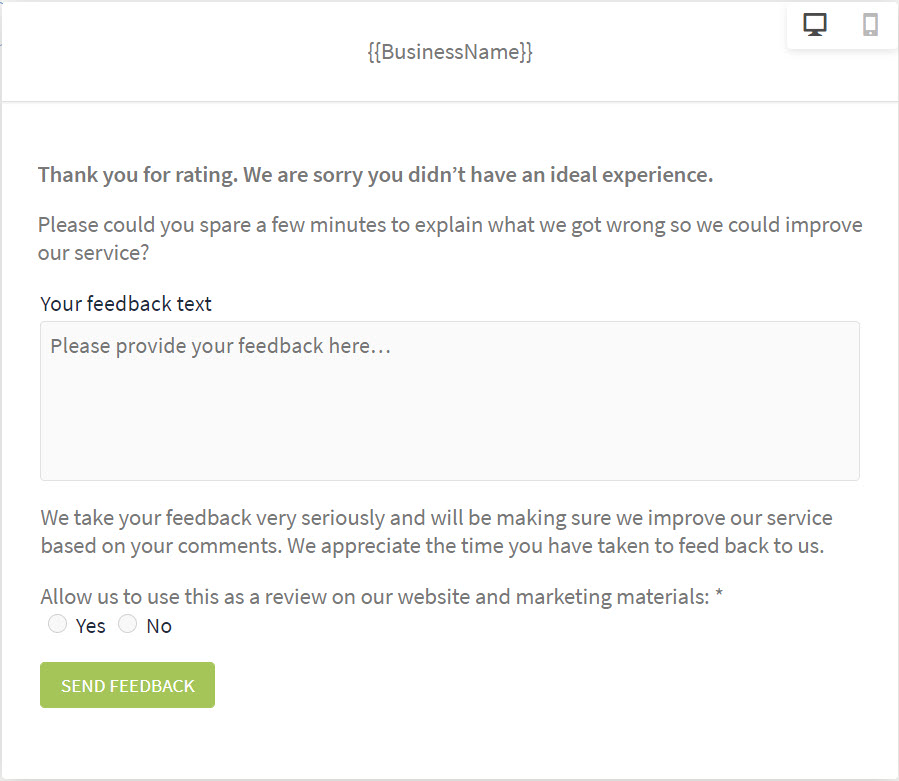Click the 'Your feedback text' label

click(126, 303)
